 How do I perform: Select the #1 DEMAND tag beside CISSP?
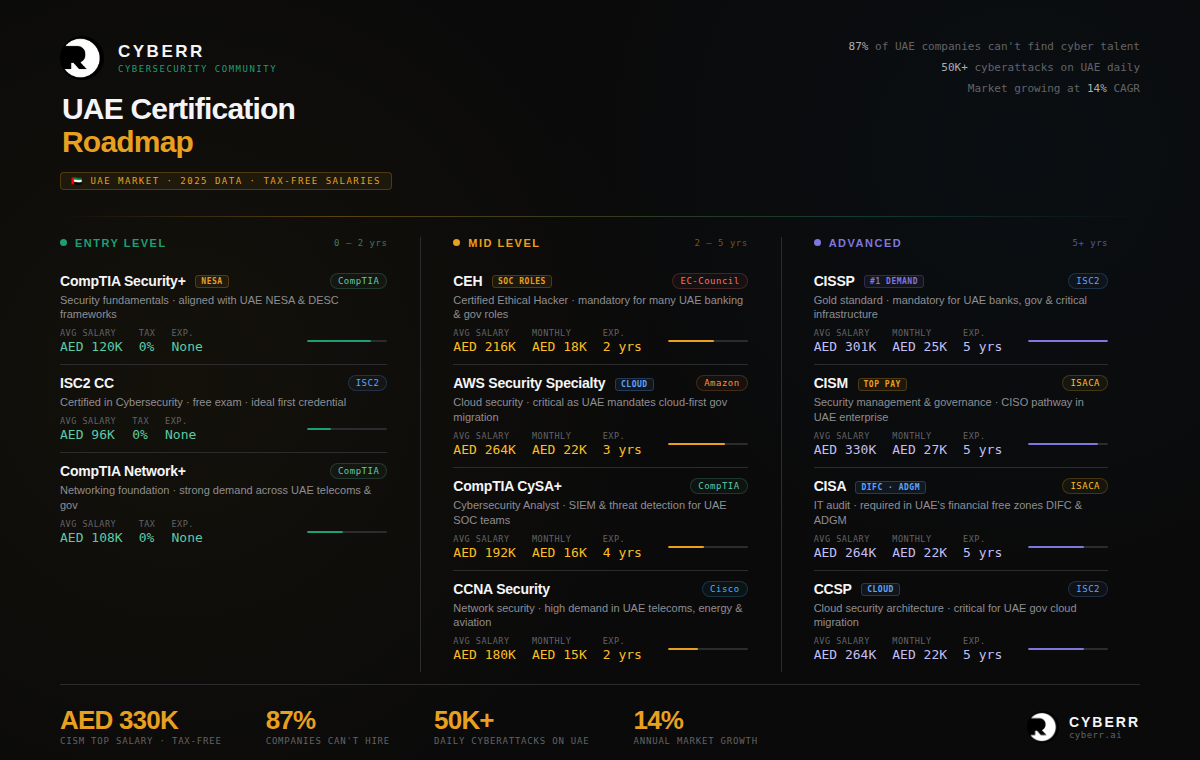(893, 281)
